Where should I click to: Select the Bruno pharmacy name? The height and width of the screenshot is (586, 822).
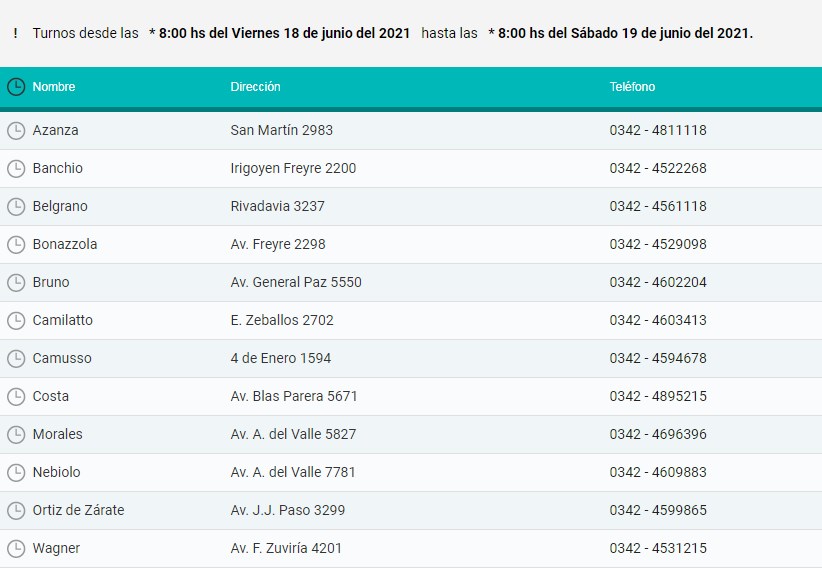(51, 282)
